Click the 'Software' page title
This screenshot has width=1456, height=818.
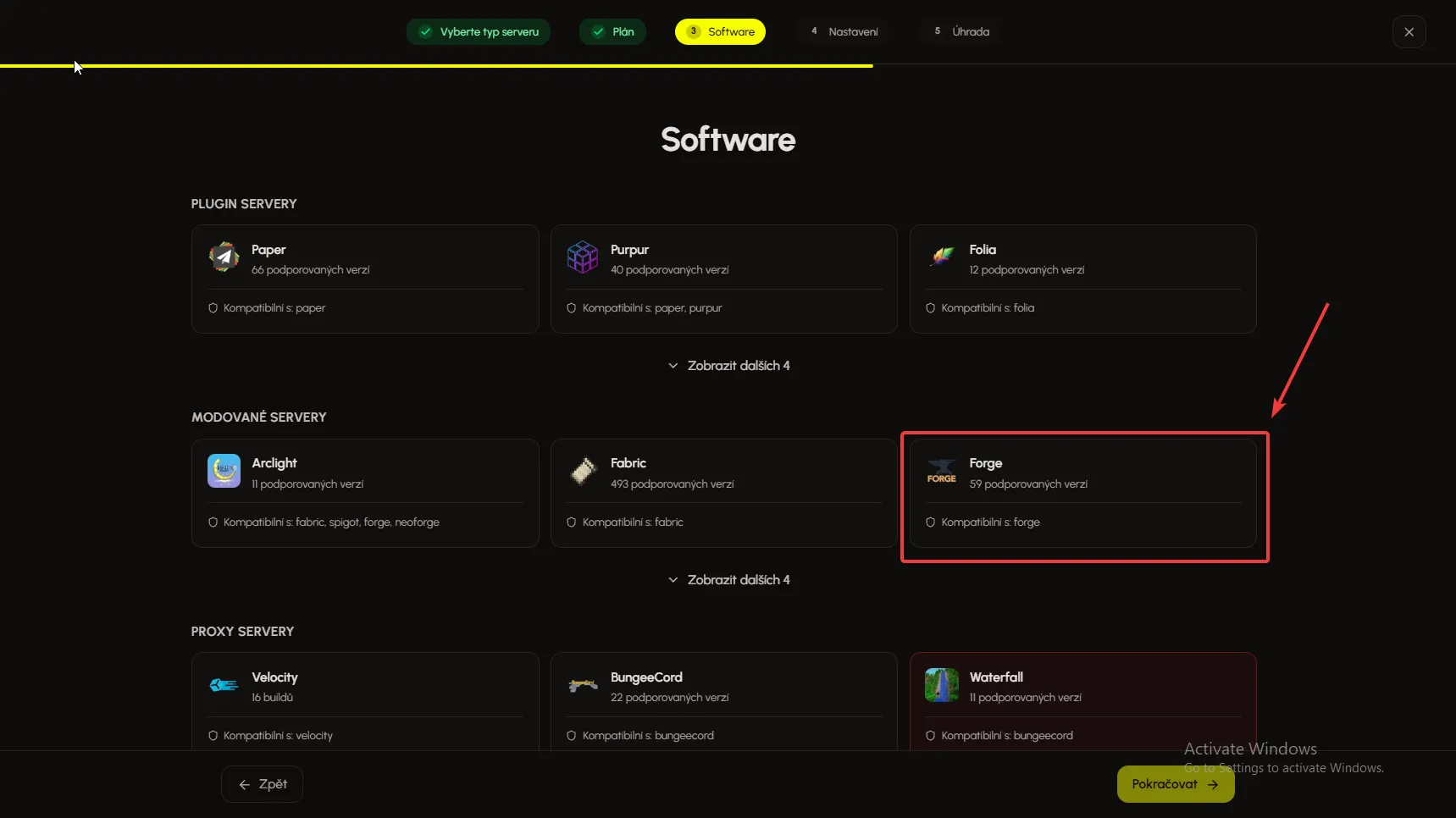point(728,140)
